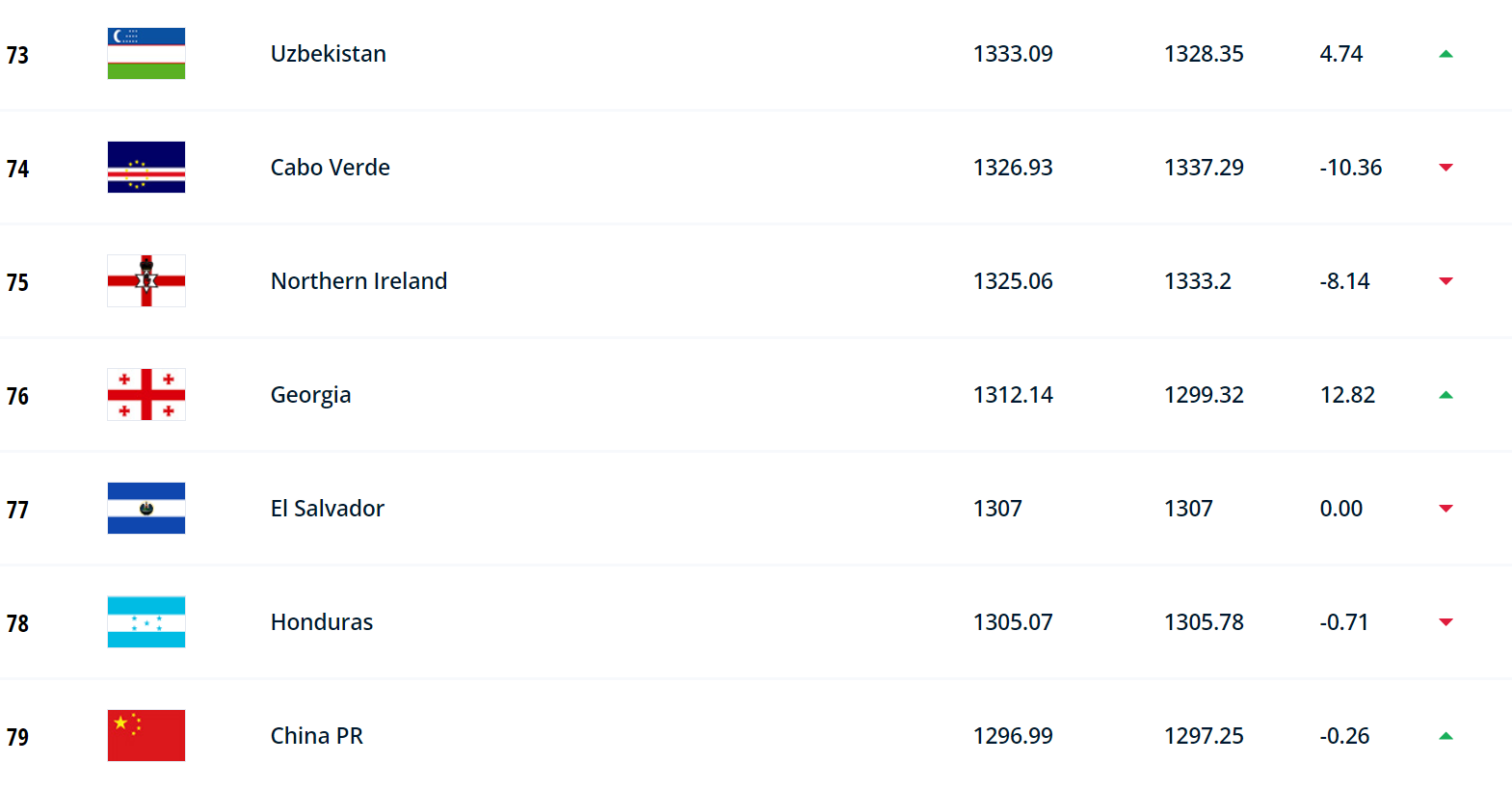This screenshot has height=789, width=1512.
Task: Click the Georgia flag icon
Action: (146, 395)
